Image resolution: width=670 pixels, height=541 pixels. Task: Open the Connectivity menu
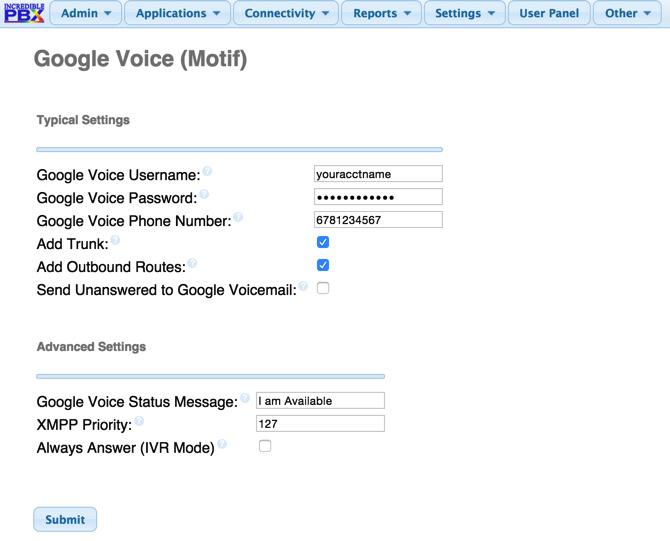coord(286,13)
